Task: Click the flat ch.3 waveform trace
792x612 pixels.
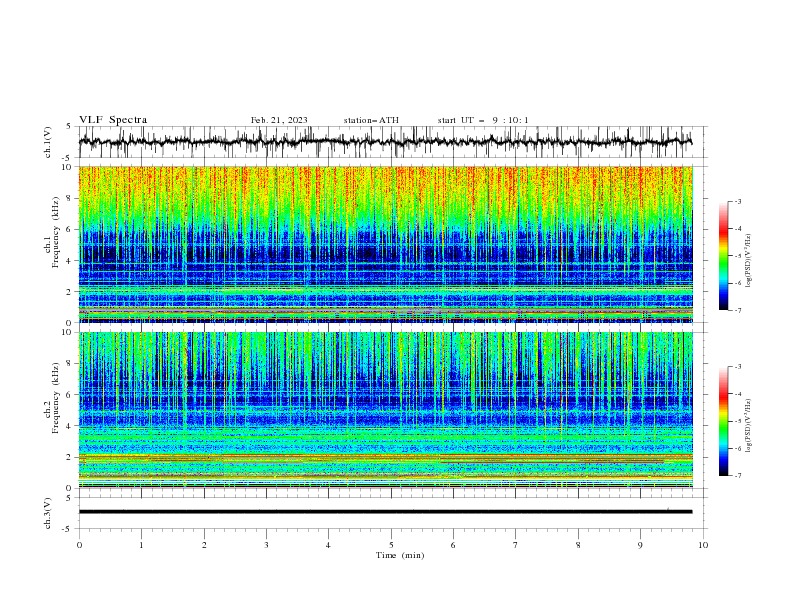Action: coord(385,512)
